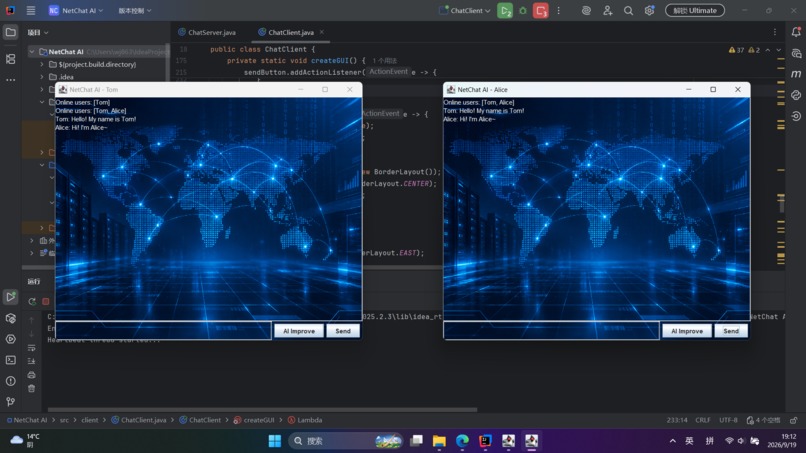This screenshot has width=806, height=453.
Task: Open the main hamburger menu
Action: click(31, 10)
